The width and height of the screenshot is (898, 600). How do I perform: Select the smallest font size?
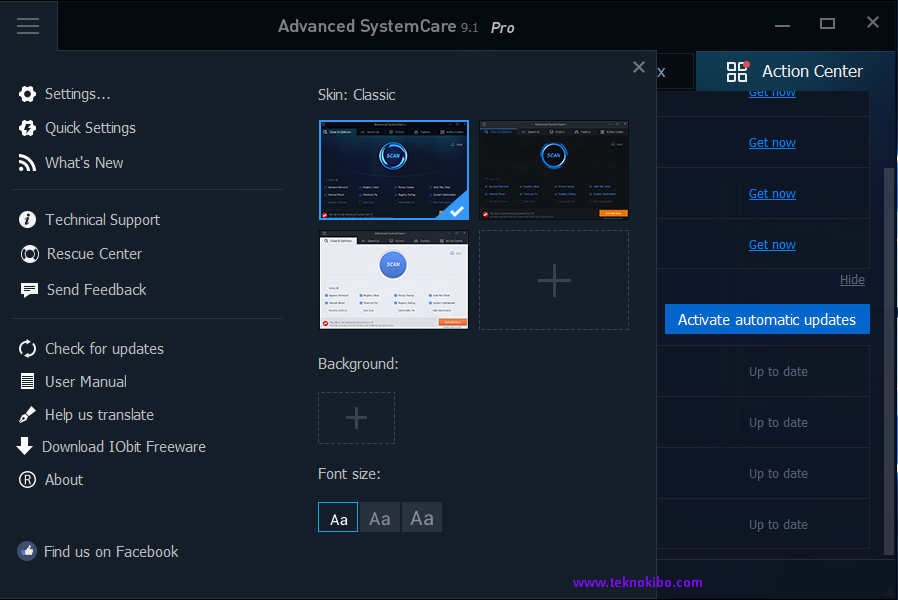tap(337, 517)
